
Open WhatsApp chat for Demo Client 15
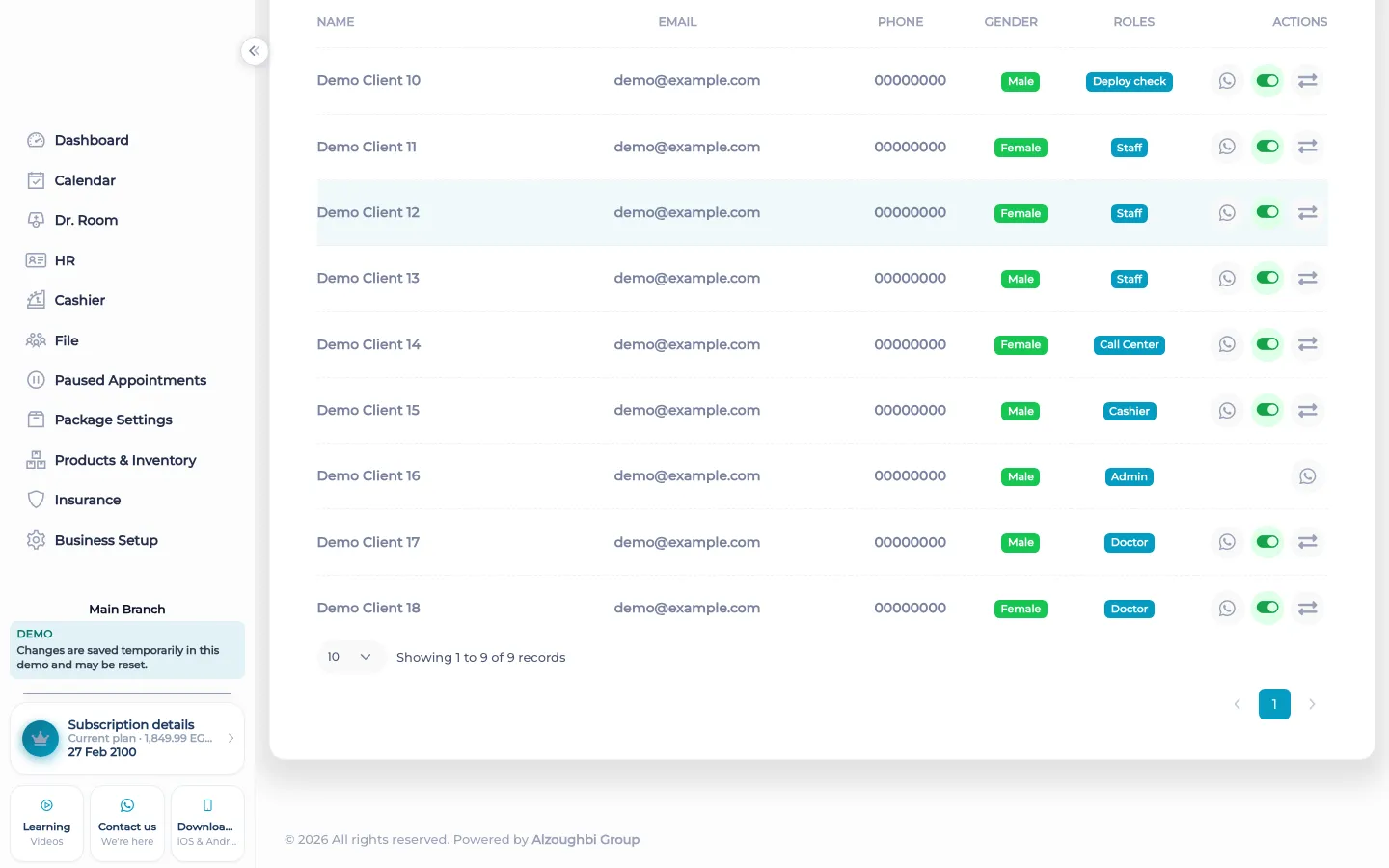click(x=1227, y=411)
